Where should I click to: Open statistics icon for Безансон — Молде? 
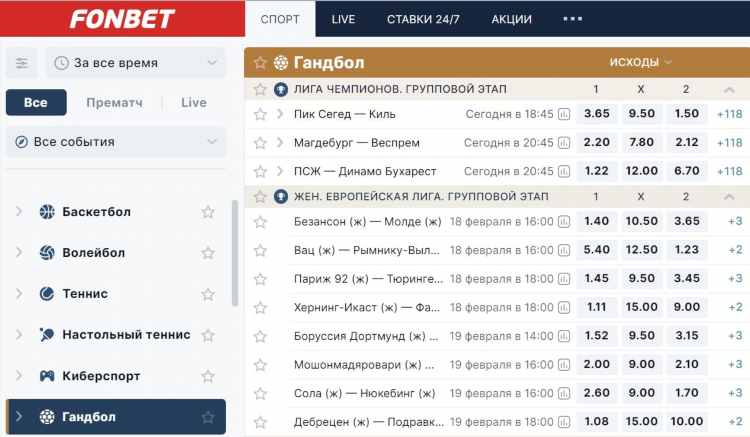click(564, 222)
